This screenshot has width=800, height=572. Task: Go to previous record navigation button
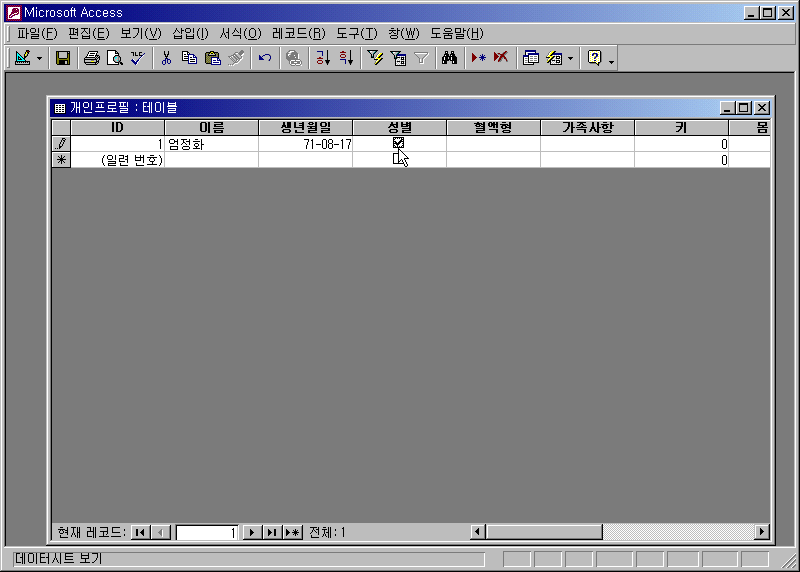pos(161,533)
